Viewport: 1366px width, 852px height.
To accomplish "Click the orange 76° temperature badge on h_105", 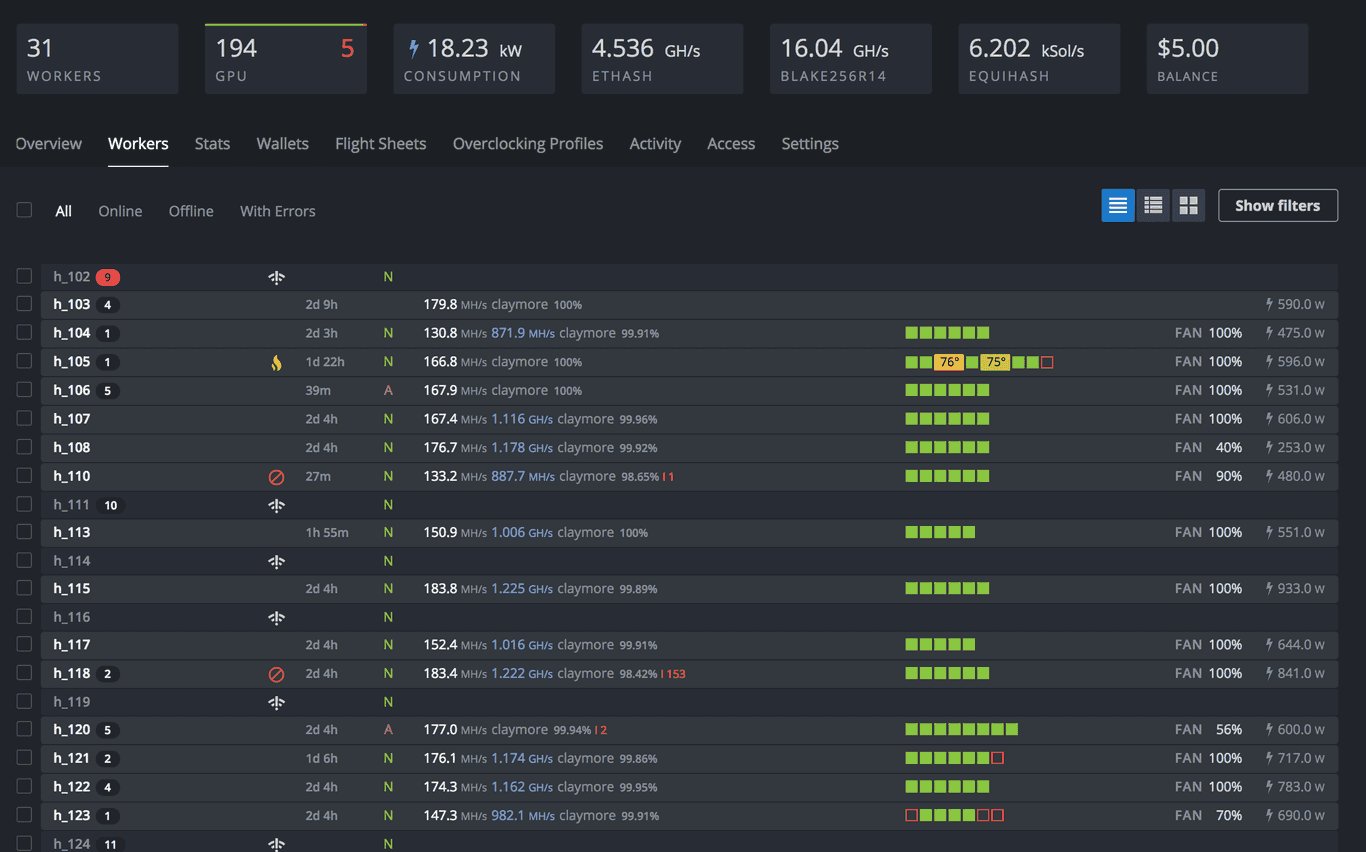I will [x=949, y=361].
